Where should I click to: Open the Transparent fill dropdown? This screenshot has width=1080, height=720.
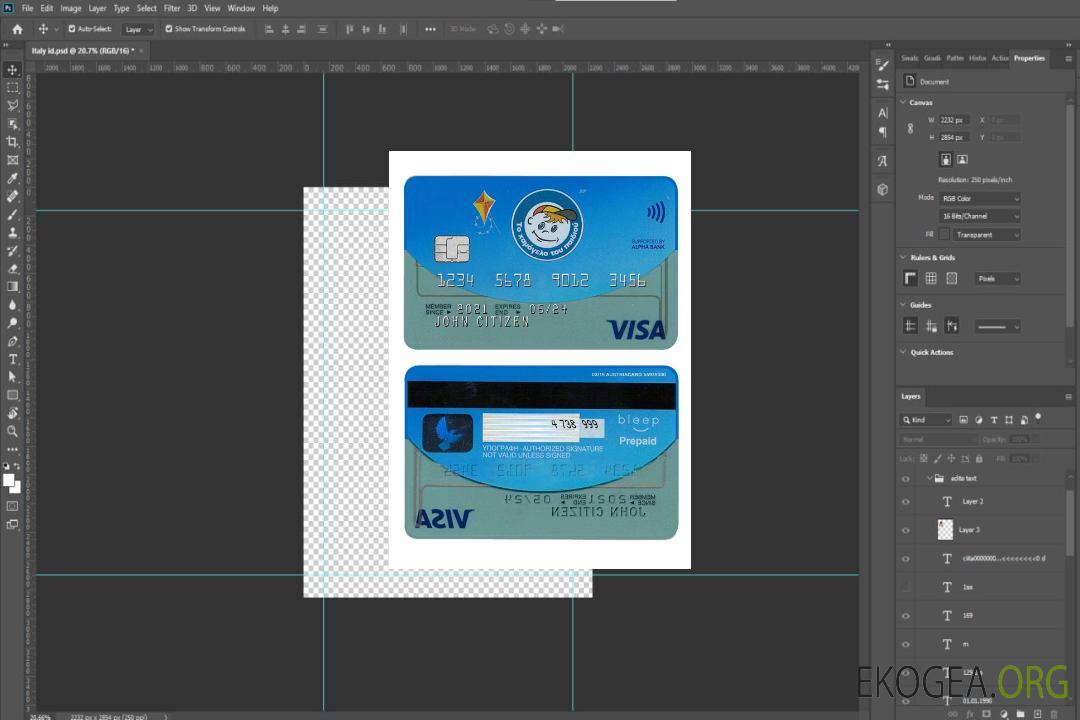tap(986, 235)
